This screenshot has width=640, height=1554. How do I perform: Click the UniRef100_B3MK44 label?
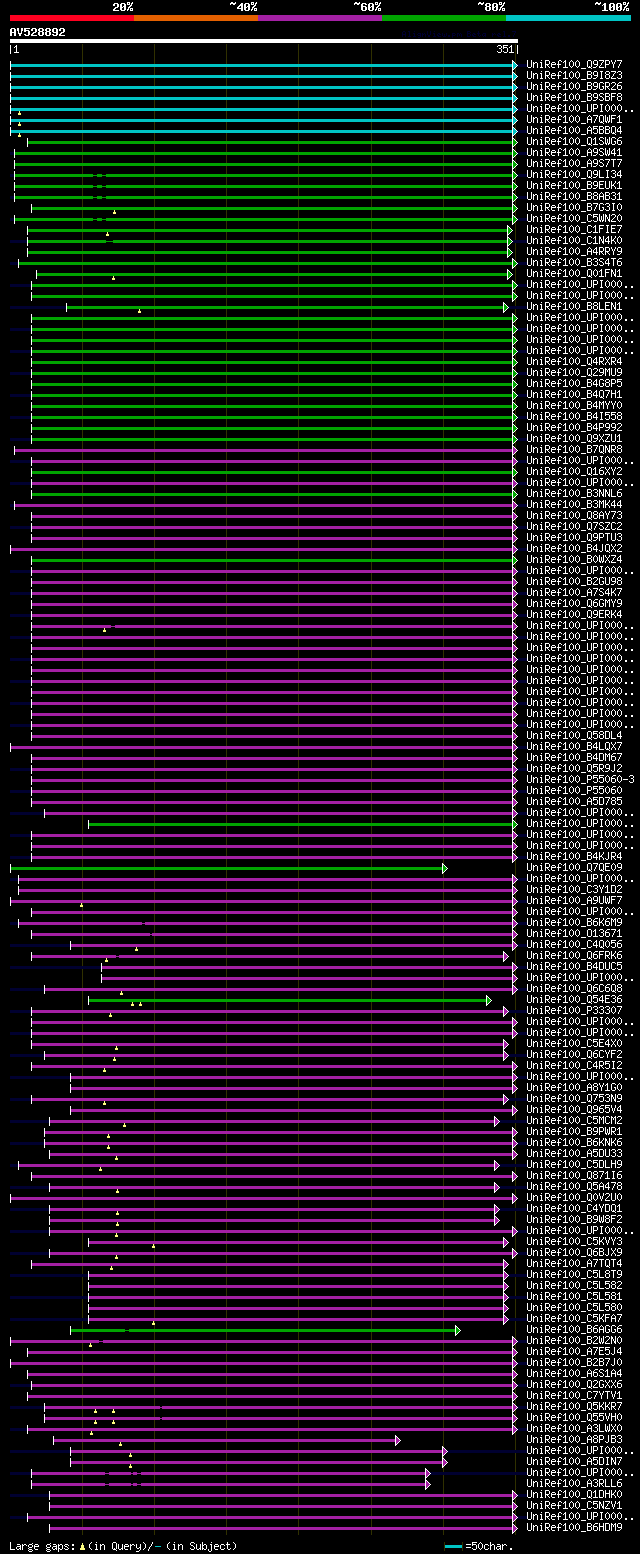574,504
